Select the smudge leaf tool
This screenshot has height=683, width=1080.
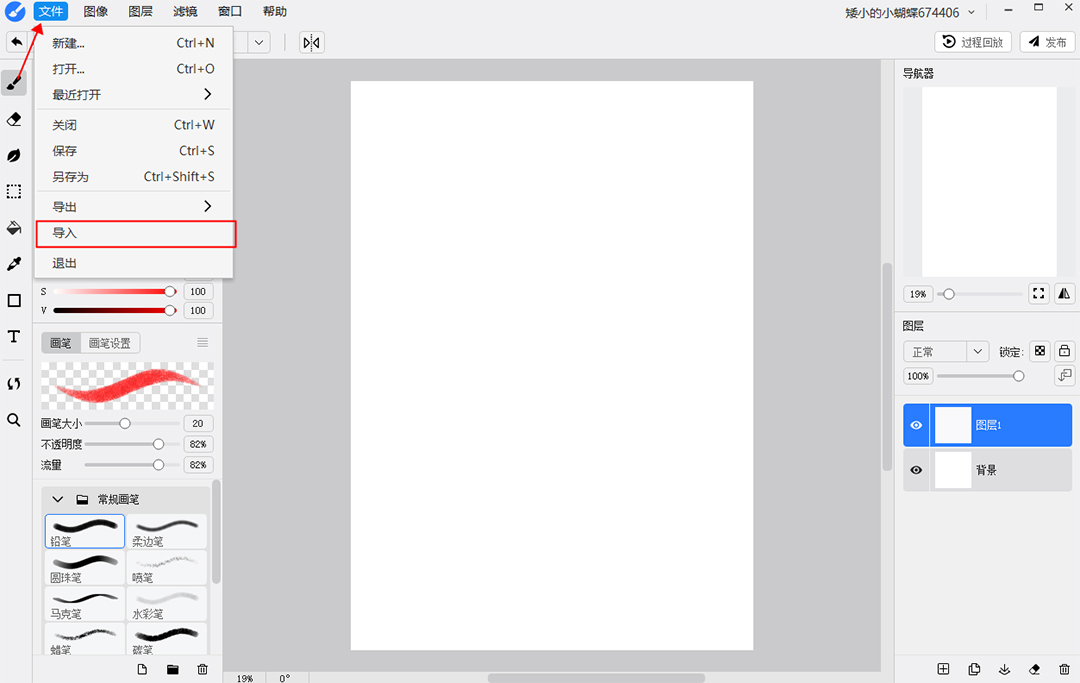tap(14, 156)
